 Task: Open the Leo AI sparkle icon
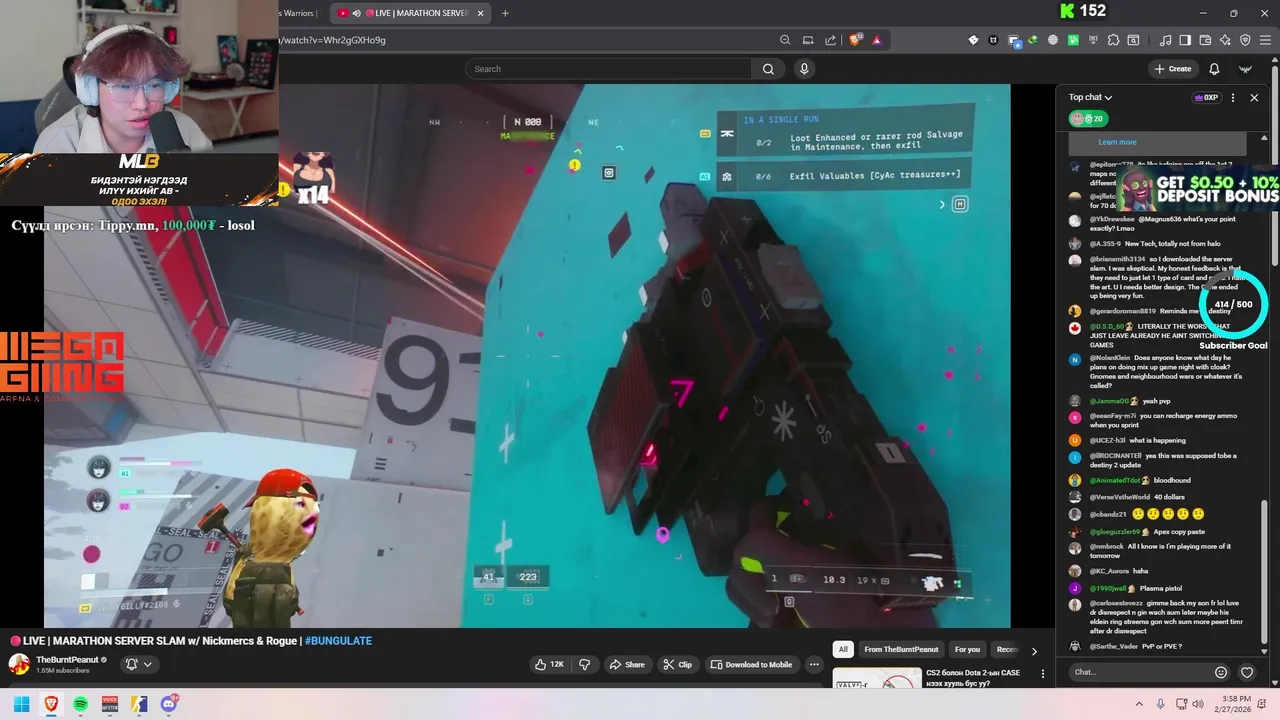1225,40
